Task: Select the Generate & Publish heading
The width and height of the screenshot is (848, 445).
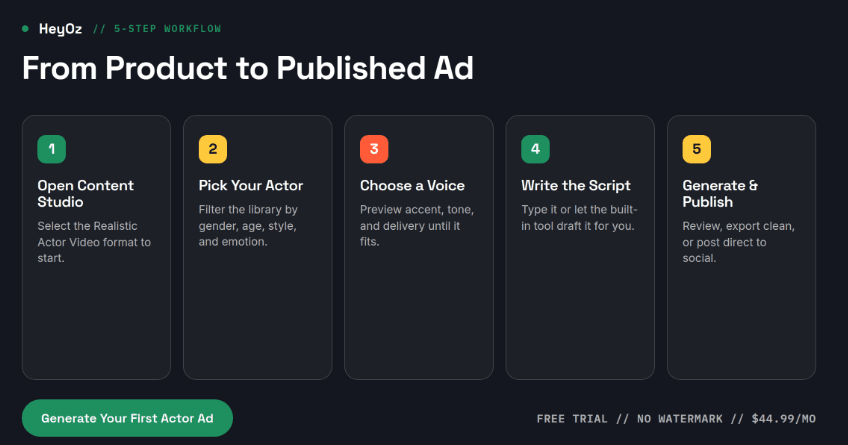Action: pyautogui.click(x=720, y=194)
